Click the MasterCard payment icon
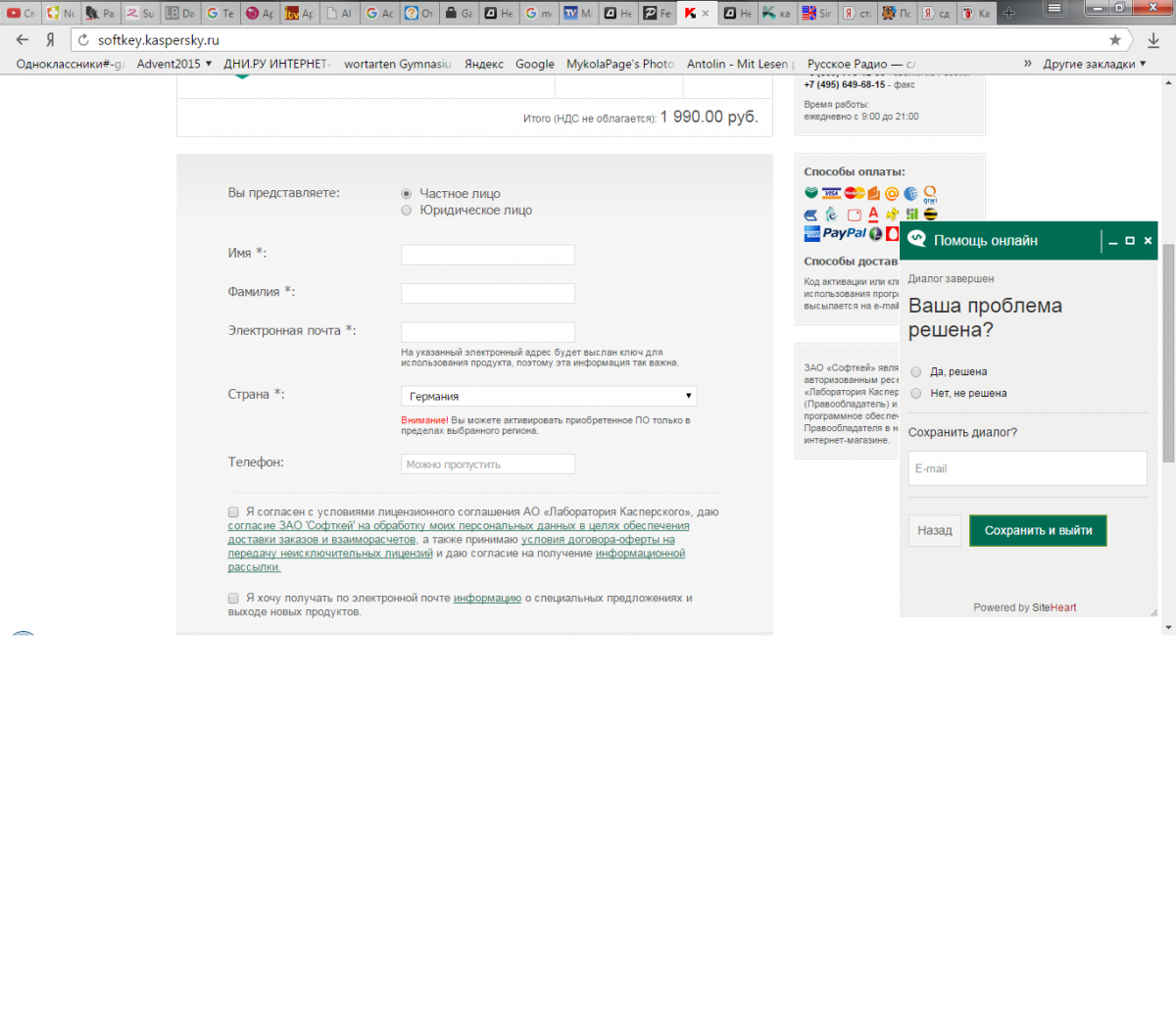 click(855, 193)
